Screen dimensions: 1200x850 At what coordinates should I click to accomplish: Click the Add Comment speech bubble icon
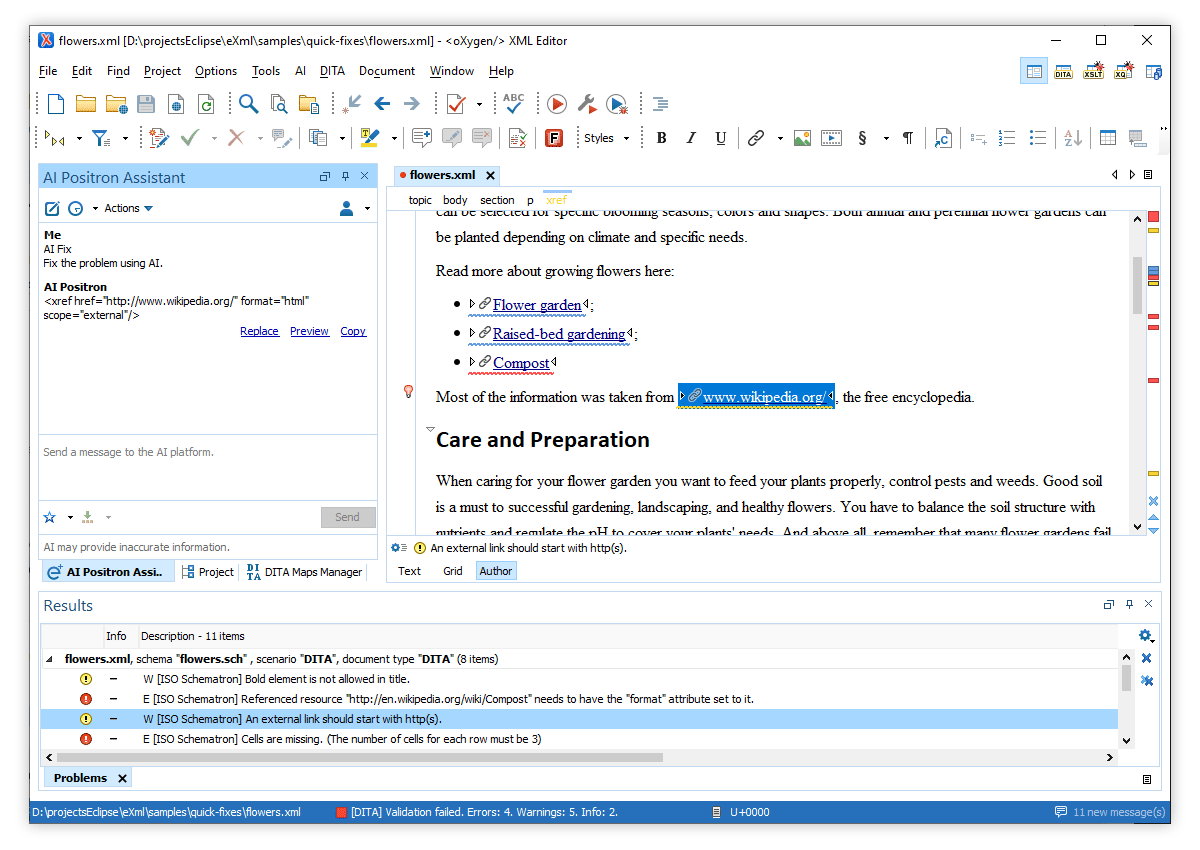(422, 138)
